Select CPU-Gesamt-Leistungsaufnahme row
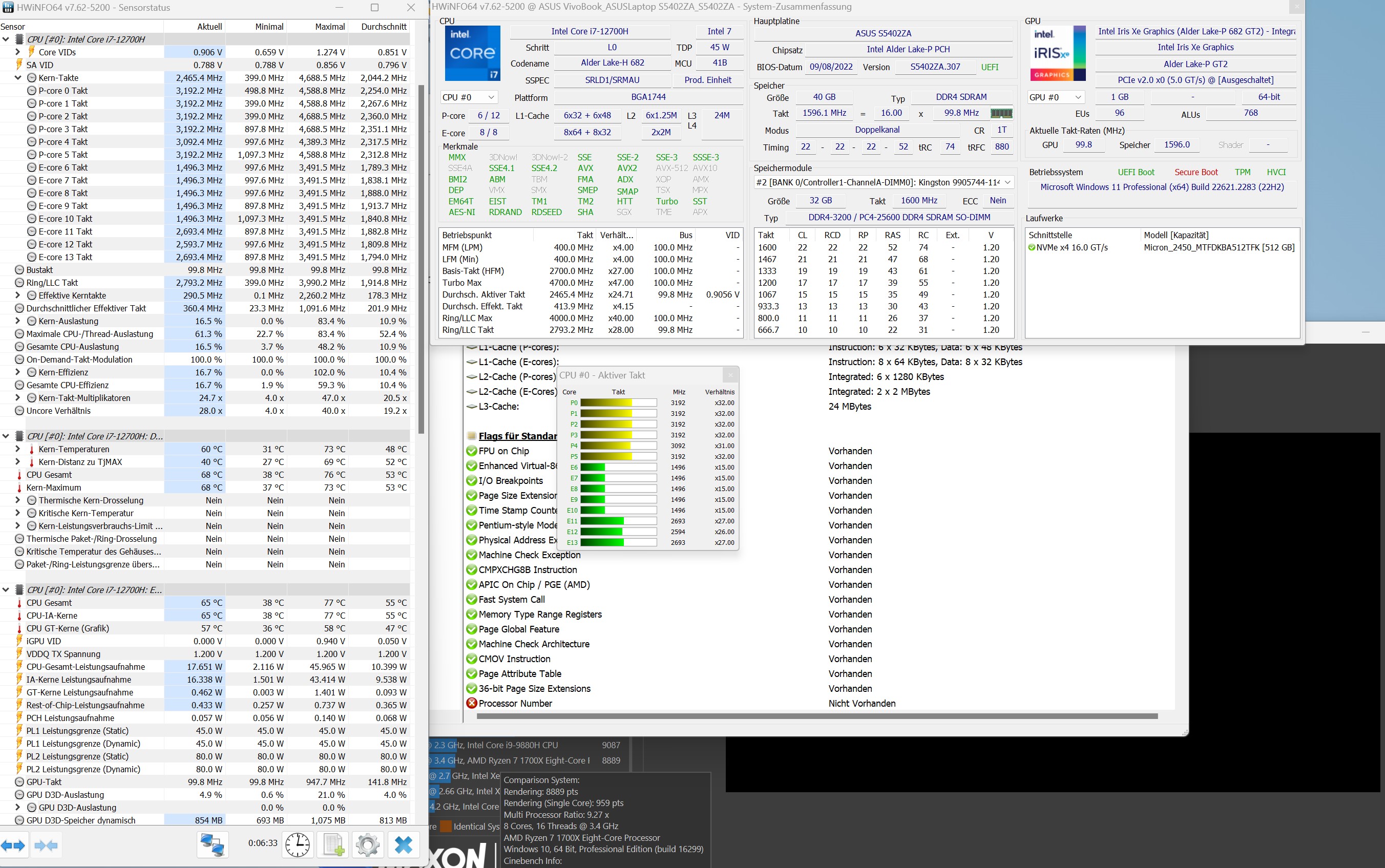This screenshot has height=868, width=1385. click(205, 667)
